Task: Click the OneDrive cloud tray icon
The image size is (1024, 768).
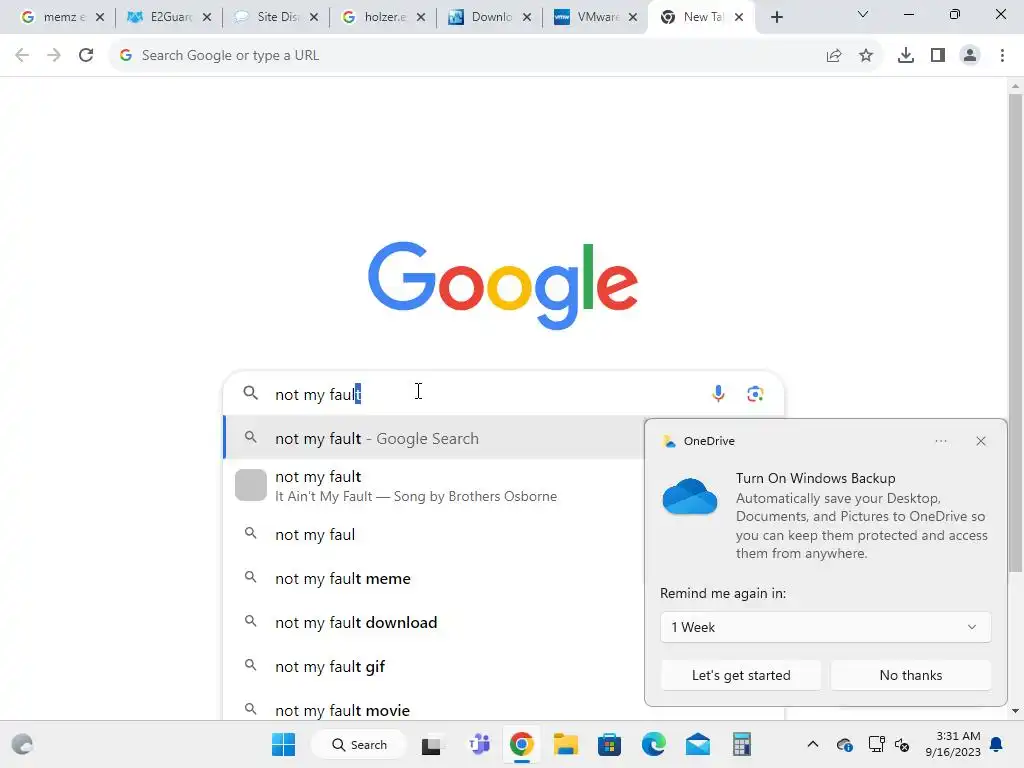Action: (844, 744)
